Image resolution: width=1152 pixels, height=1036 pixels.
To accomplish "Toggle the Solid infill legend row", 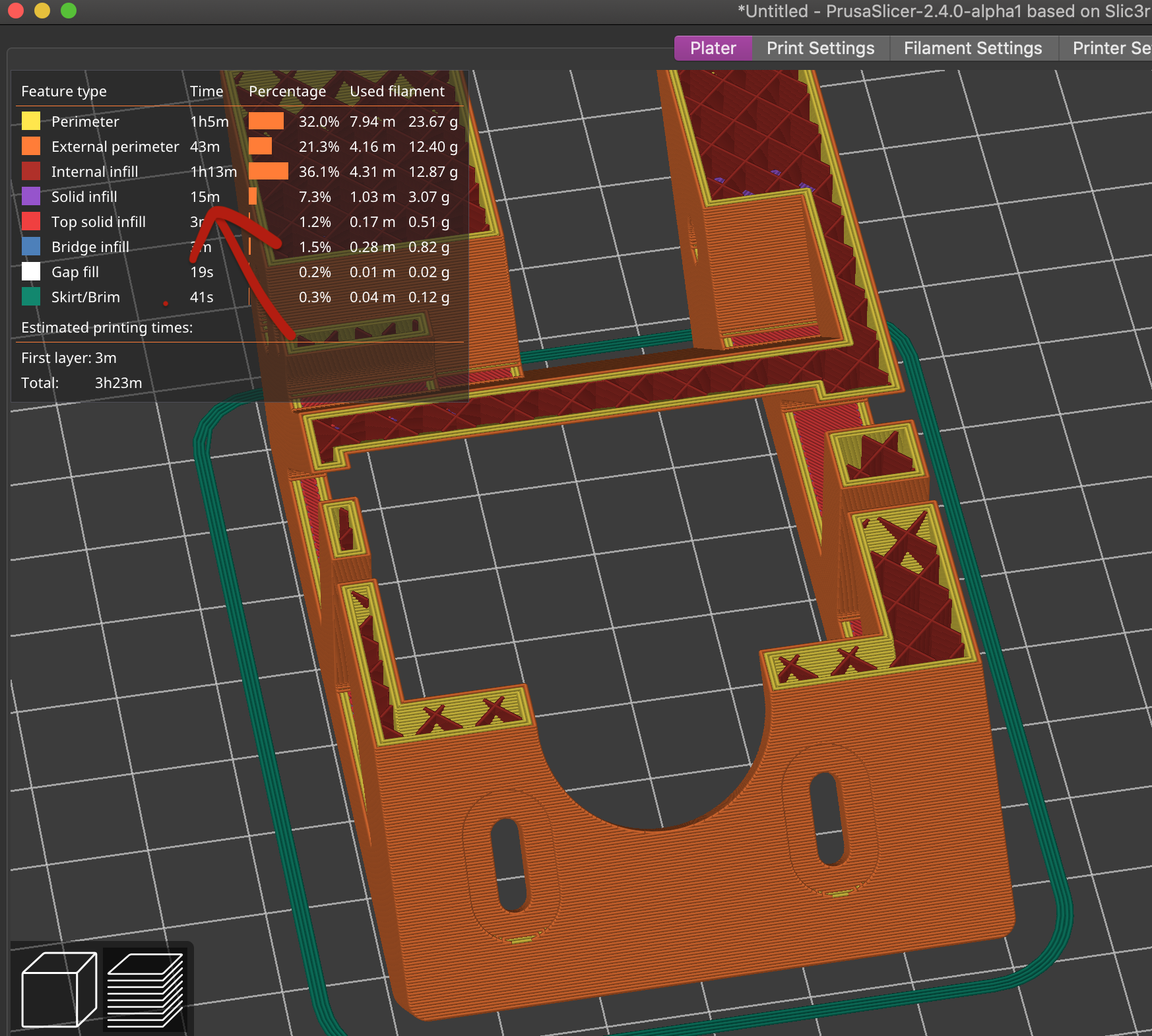I will coord(240,197).
